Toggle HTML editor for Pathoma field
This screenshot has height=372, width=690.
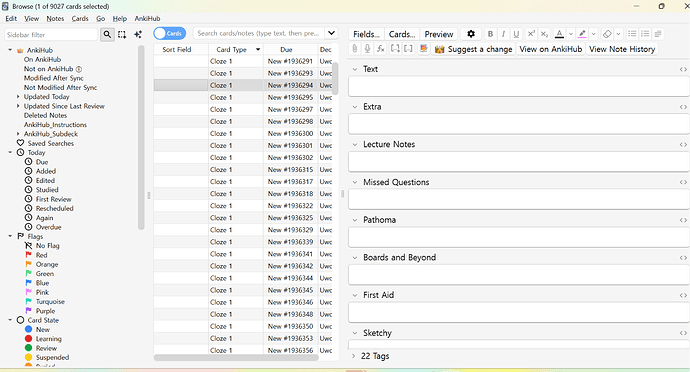coord(683,220)
